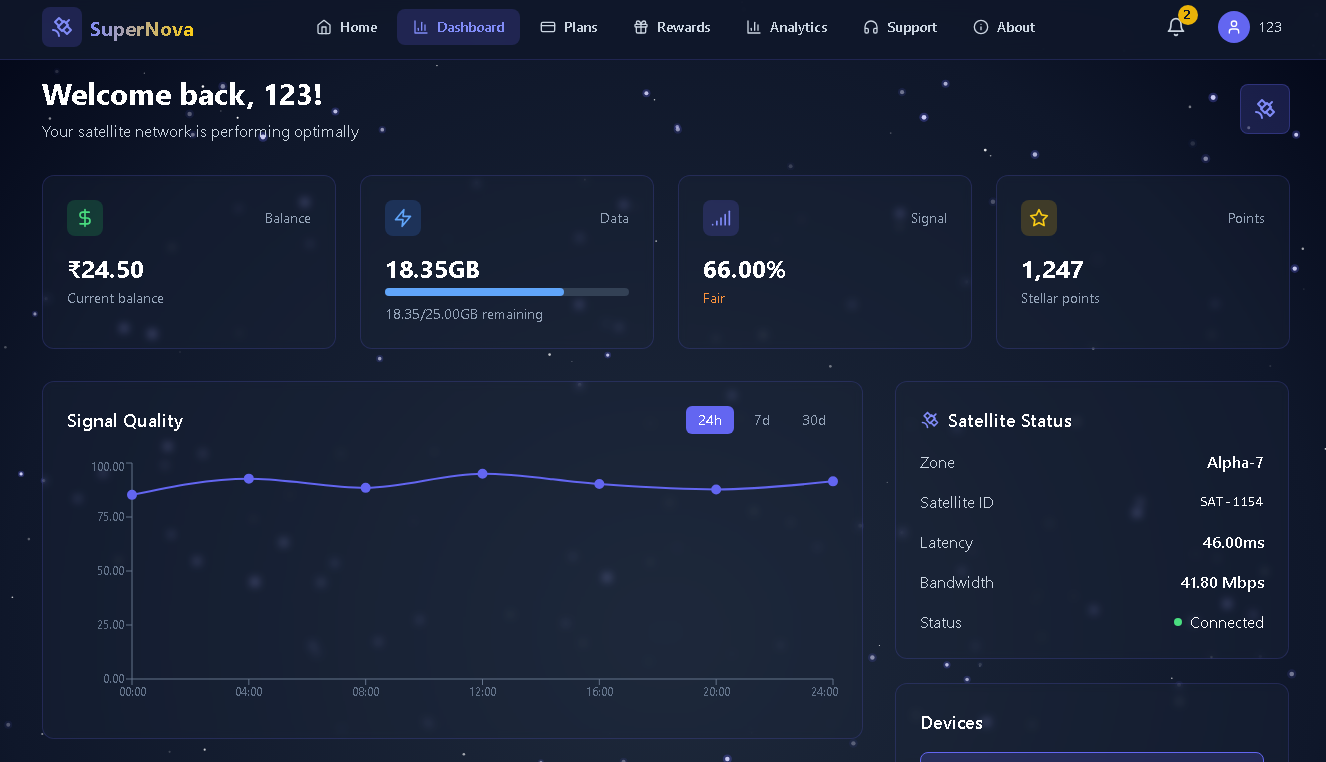Click the Alpha-7 zone value
The image size is (1326, 762).
click(1235, 462)
